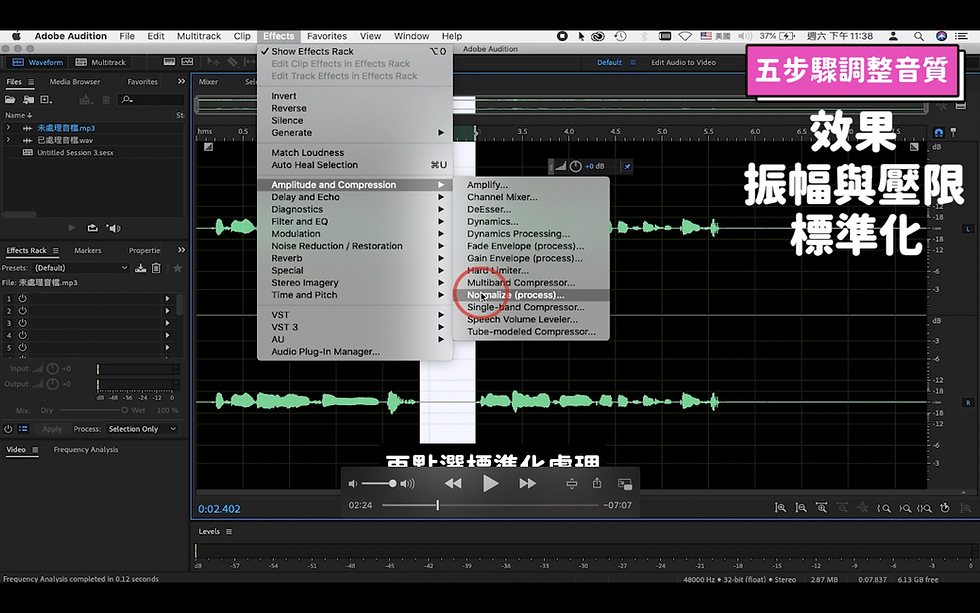
Task: Open the Frequency Analysis tab
Action: coord(86,450)
